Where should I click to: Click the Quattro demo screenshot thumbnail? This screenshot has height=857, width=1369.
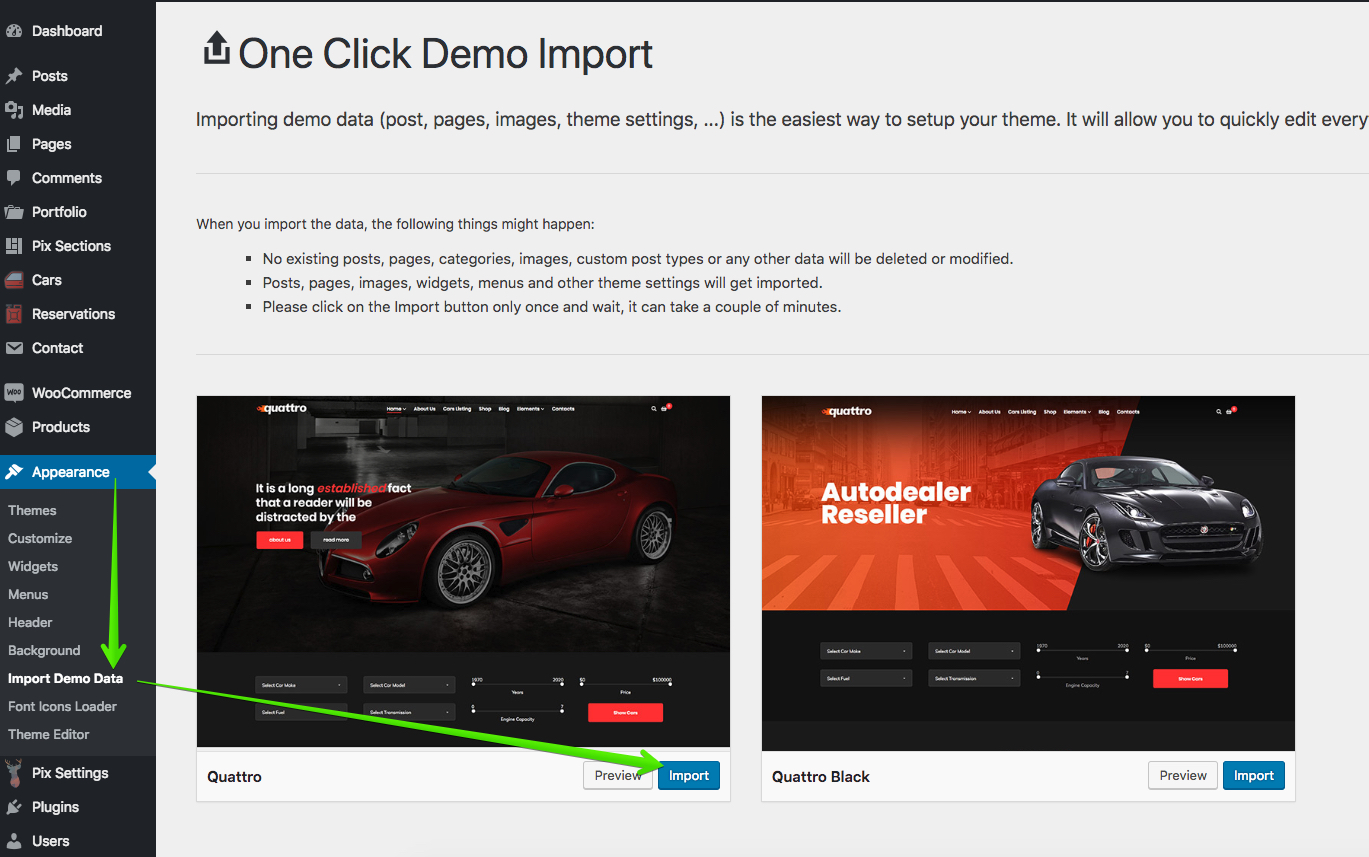[x=463, y=572]
